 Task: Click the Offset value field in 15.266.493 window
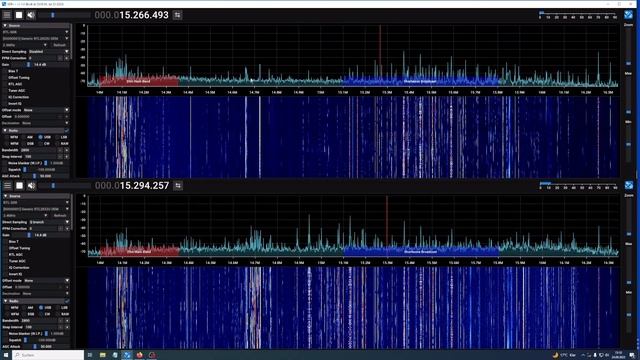36,116
